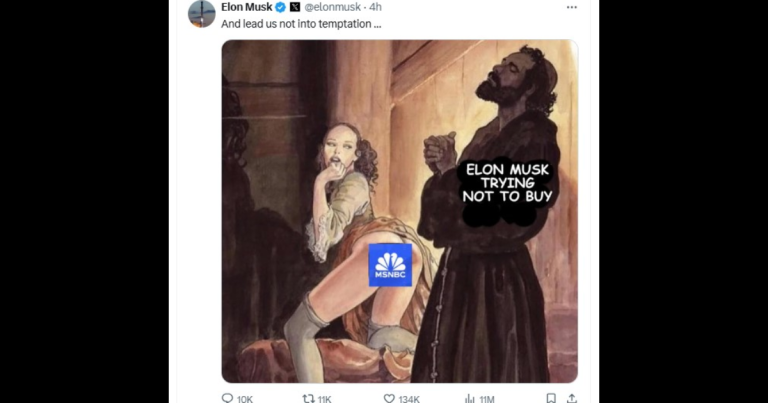Click the share upload icon
This screenshot has height=403, width=768.
(x=572, y=398)
